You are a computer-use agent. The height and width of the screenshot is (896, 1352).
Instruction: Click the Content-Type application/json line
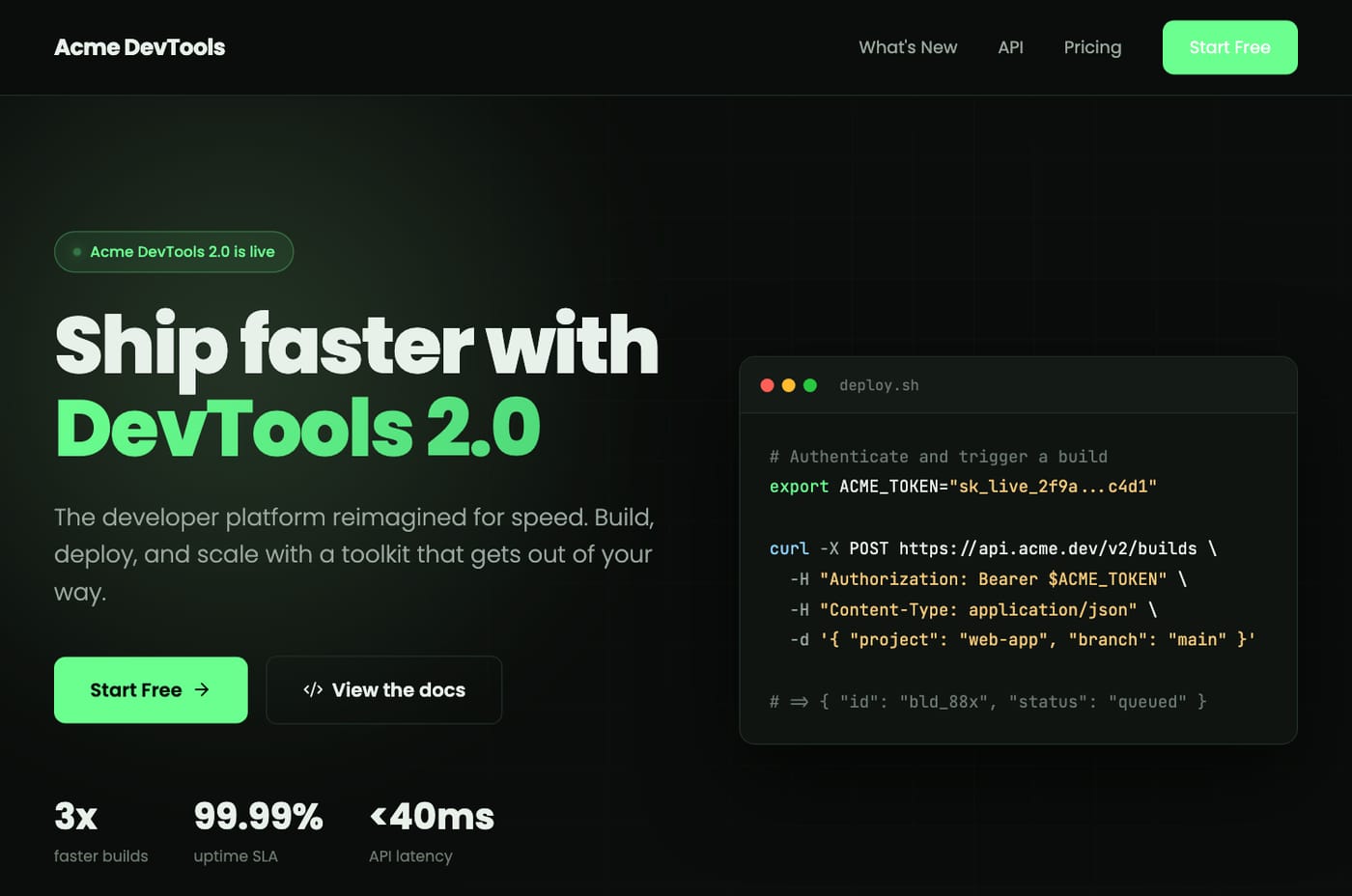pos(973,610)
